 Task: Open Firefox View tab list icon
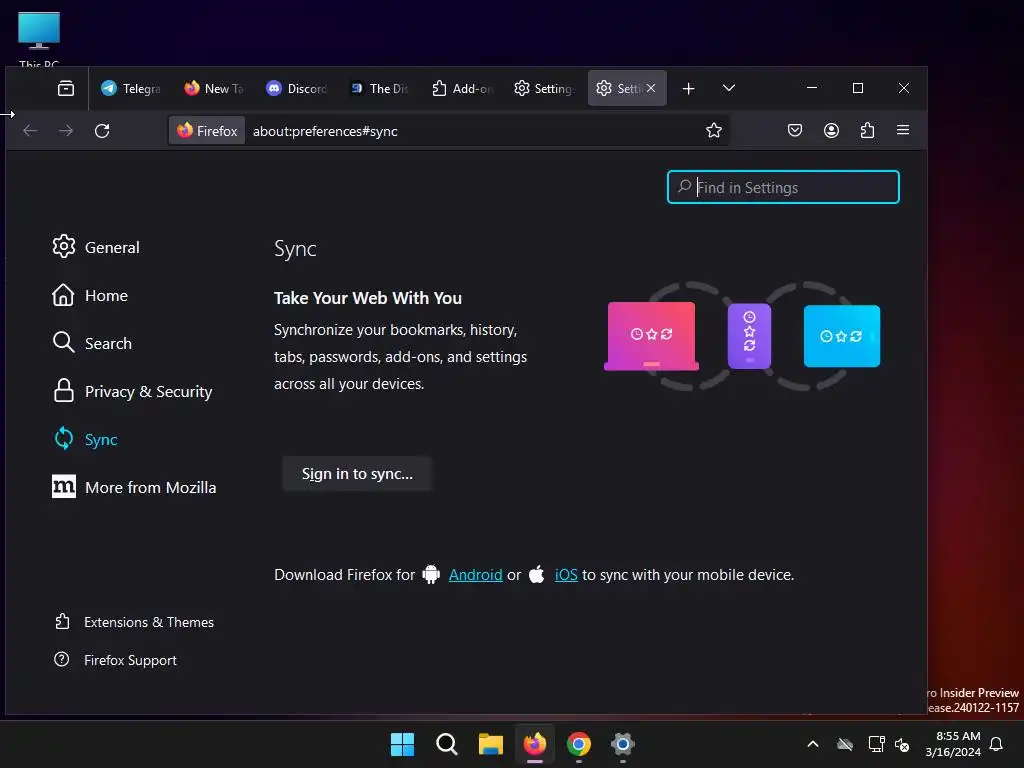click(x=66, y=88)
